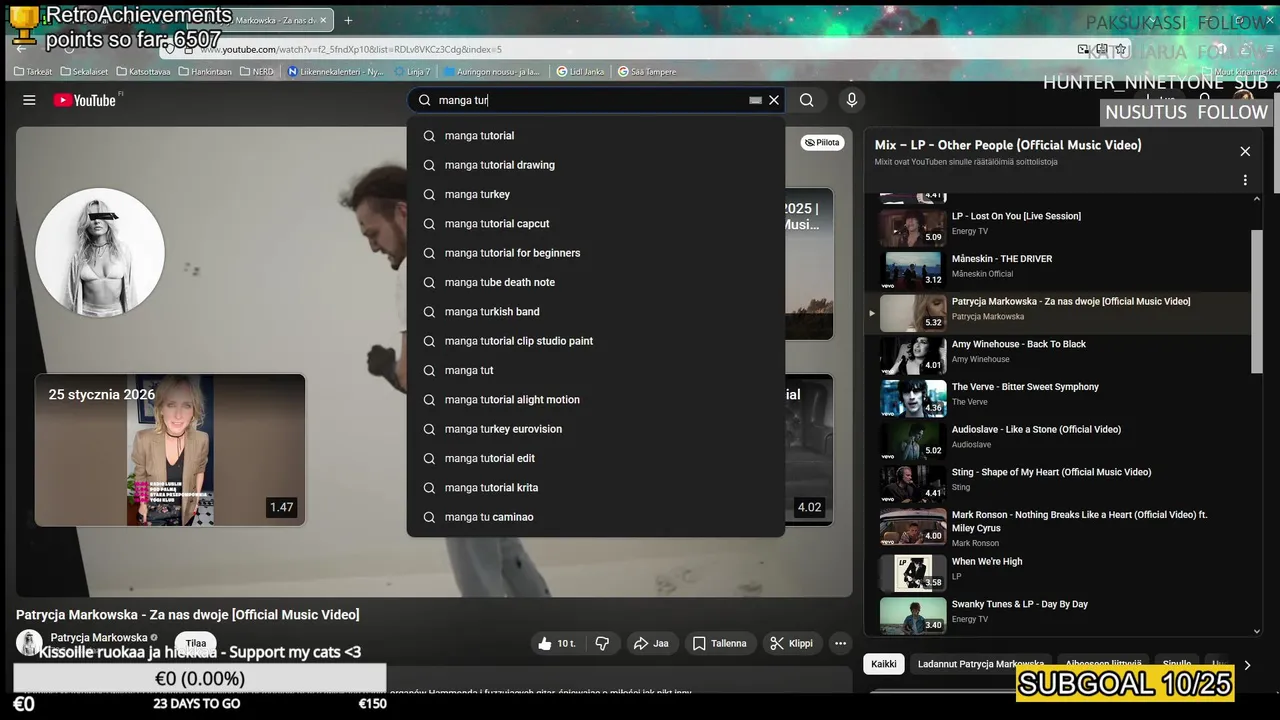The height and width of the screenshot is (720, 1280).
Task: Play 'Audioslave - Like a Stone'
Action: point(1058,441)
